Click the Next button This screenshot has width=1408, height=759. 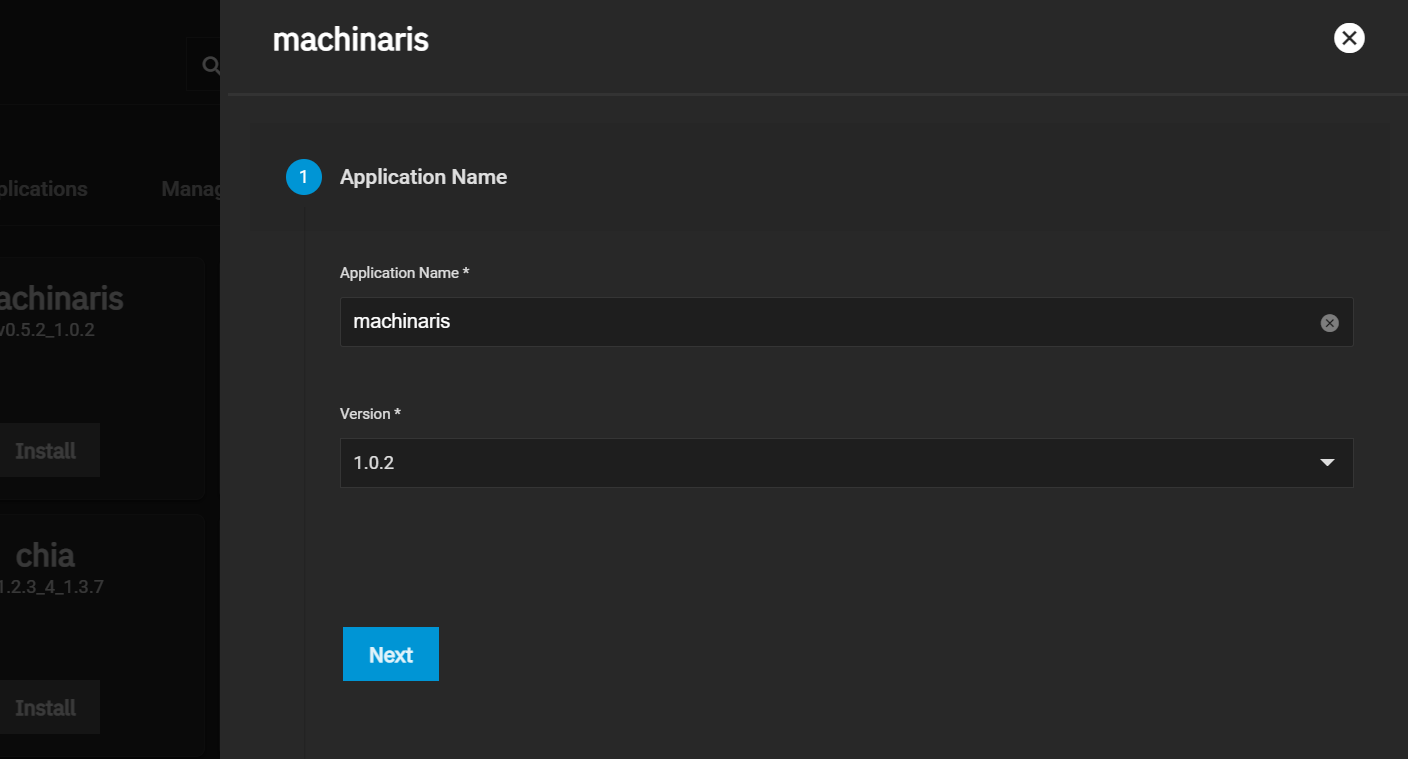(x=391, y=654)
